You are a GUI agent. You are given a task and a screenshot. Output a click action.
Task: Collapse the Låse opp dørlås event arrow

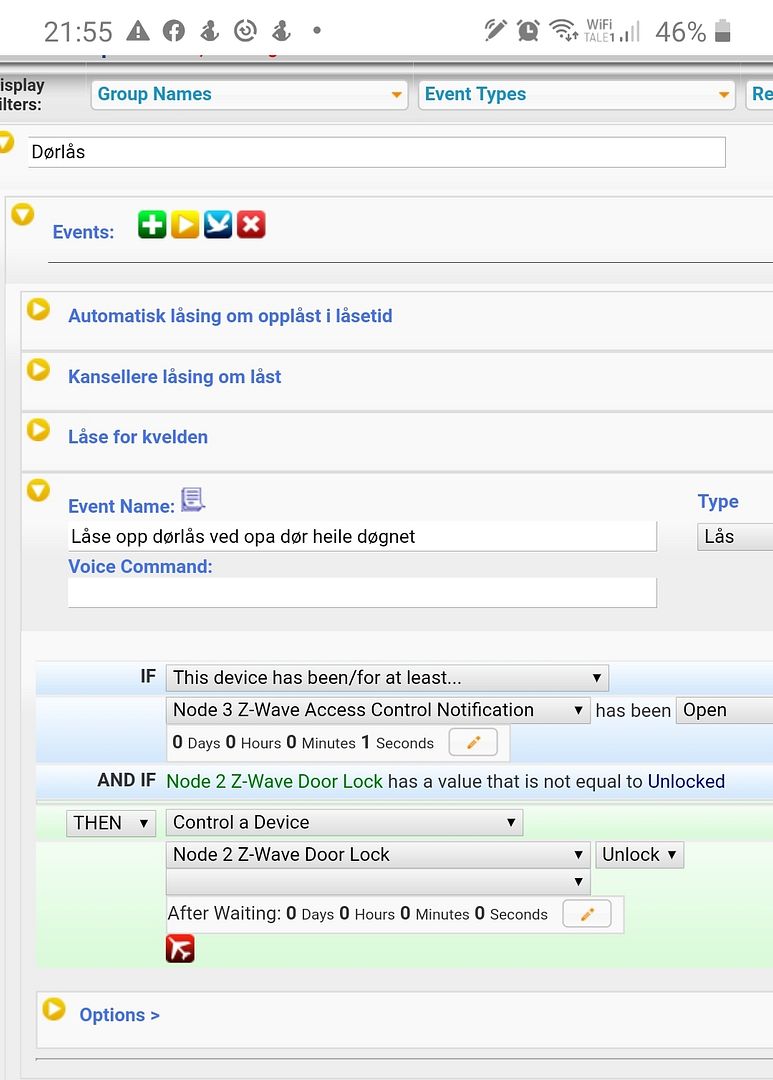tap(39, 490)
